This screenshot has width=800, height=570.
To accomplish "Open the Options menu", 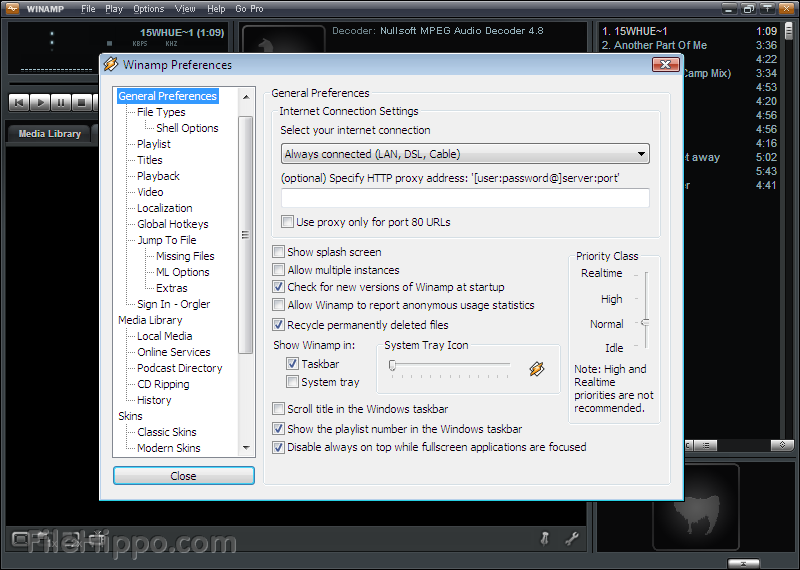I will click(x=148, y=9).
